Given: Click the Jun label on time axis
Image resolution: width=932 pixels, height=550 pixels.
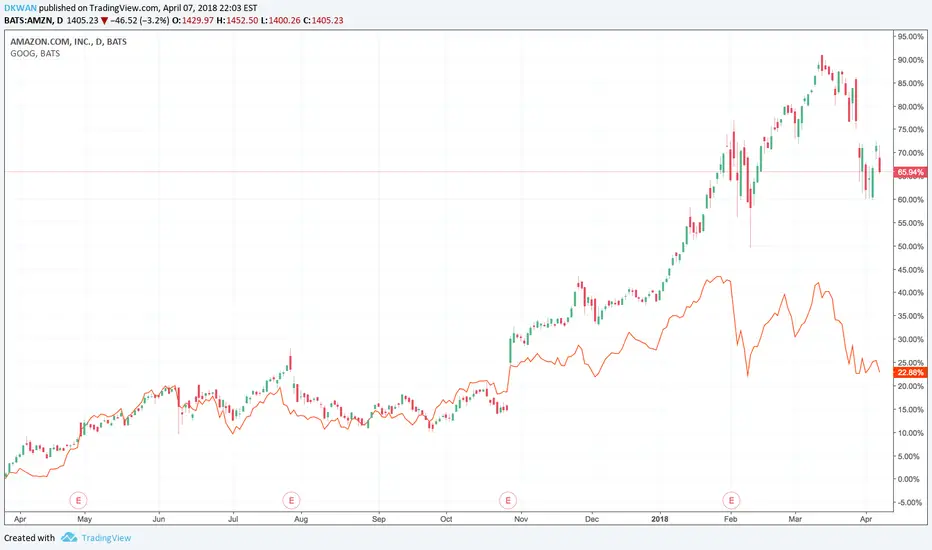Looking at the screenshot, I should click(159, 519).
